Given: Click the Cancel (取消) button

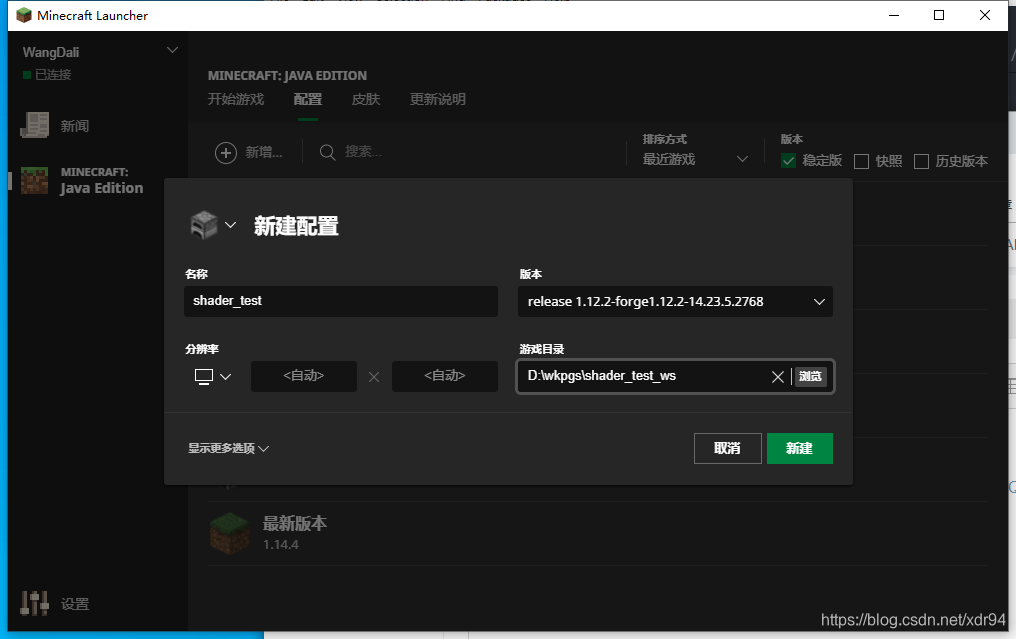Looking at the screenshot, I should coord(728,448).
